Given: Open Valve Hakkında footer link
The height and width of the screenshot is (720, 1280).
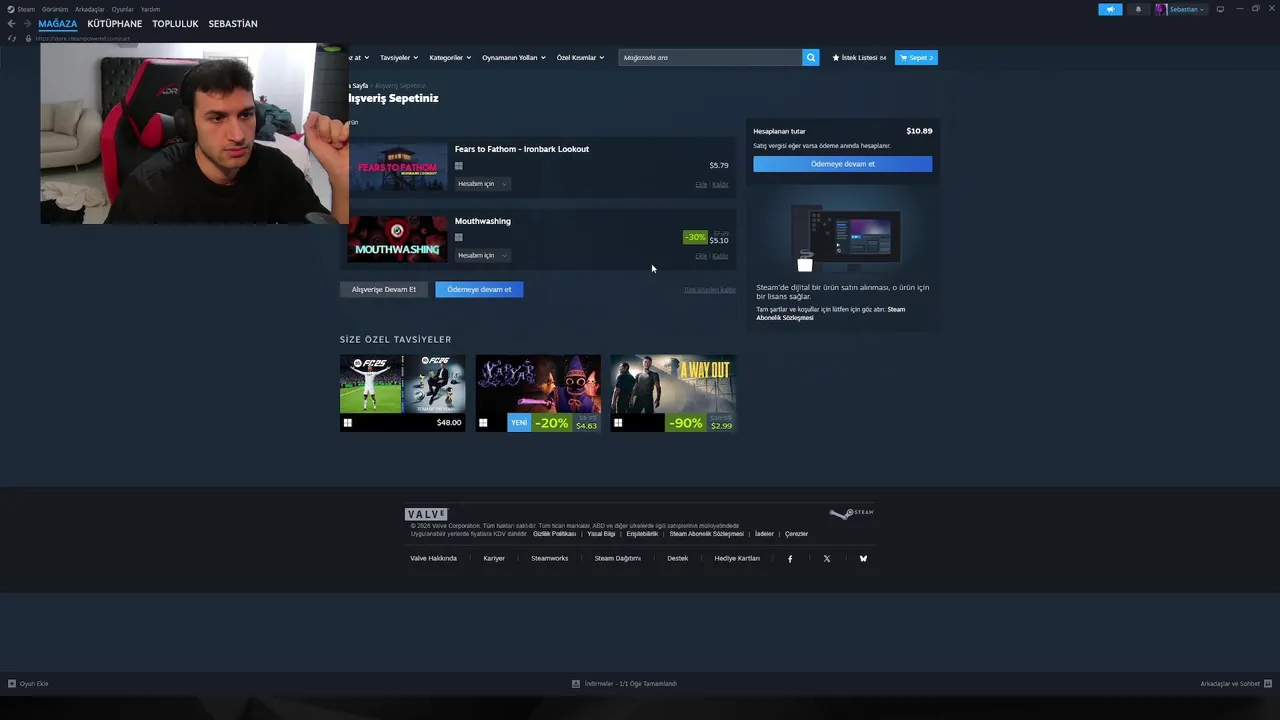Looking at the screenshot, I should (x=433, y=559).
